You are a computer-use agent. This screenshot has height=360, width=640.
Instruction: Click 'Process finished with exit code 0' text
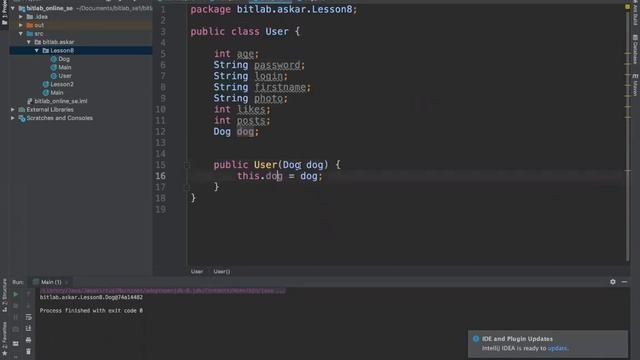click(x=91, y=311)
